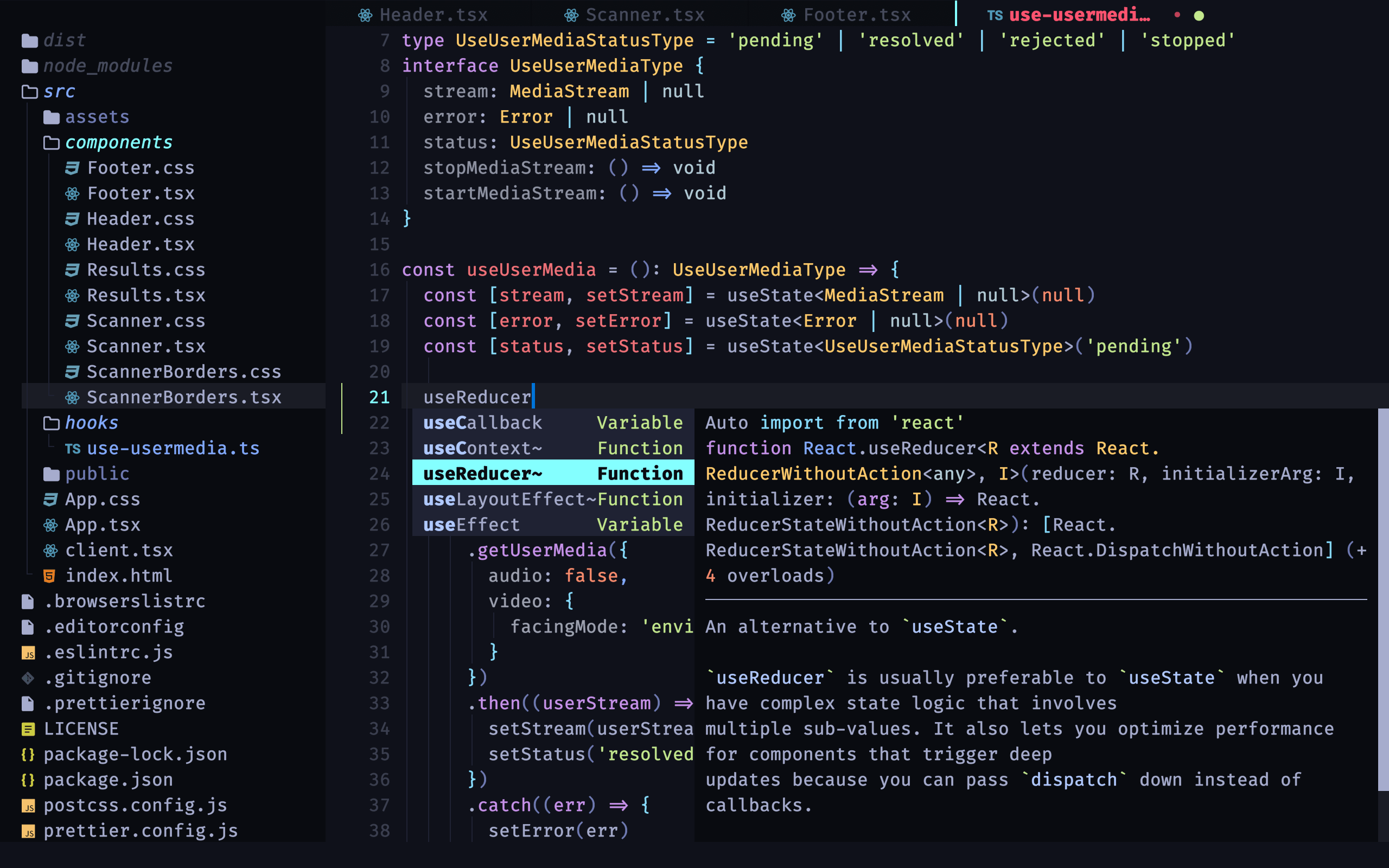Click the React icon next to ScannerBorders.tsx
This screenshot has width=1389, height=868.
[x=72, y=397]
